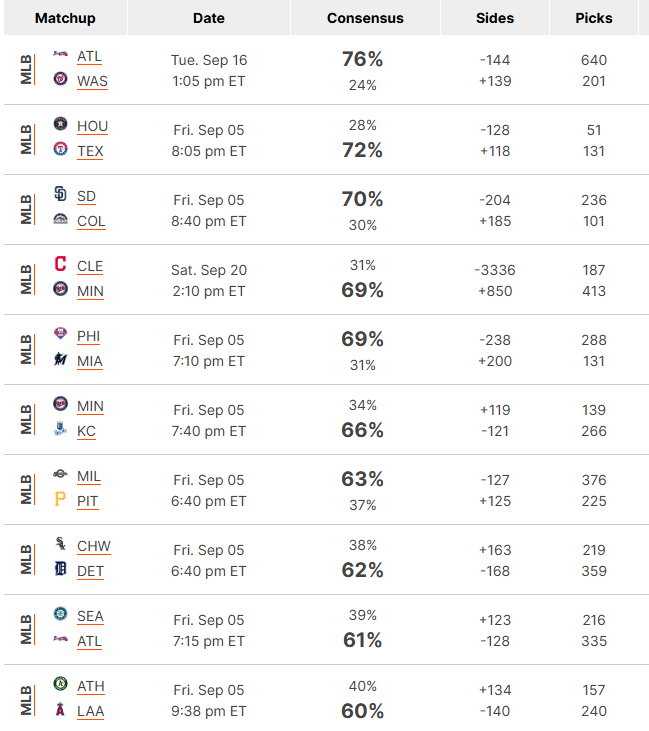Screen dimensions: 649x731
Task: Click the Date column header
Action: pyautogui.click(x=208, y=18)
